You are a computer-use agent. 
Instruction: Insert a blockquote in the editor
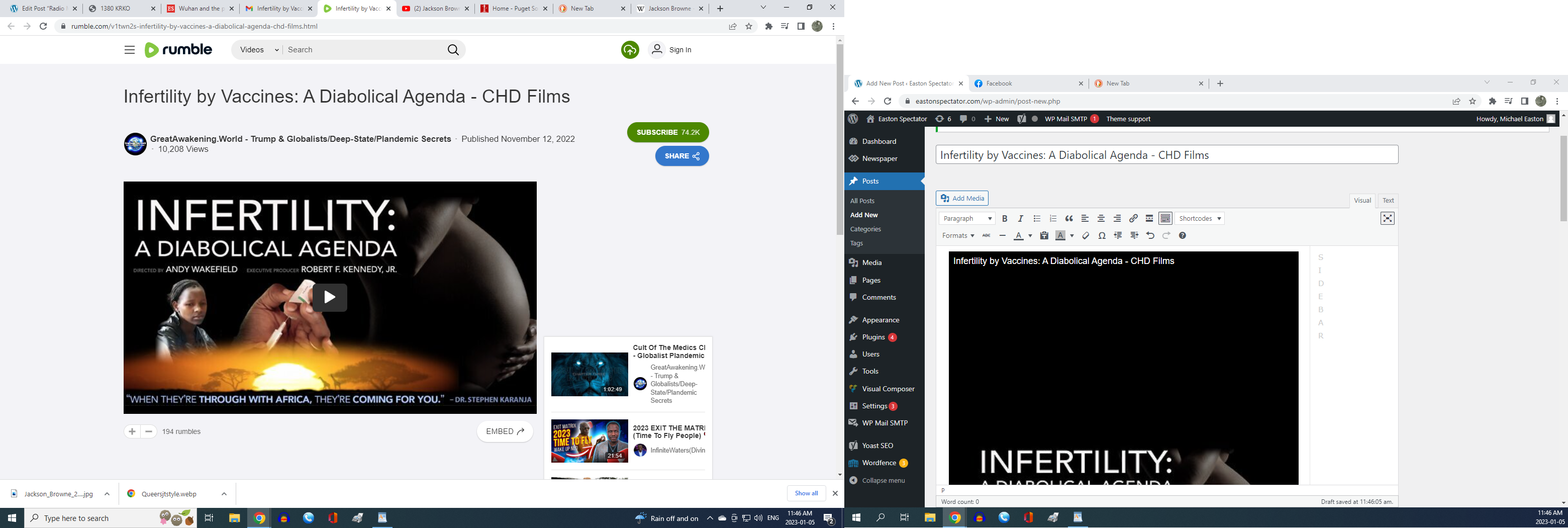(x=1069, y=219)
